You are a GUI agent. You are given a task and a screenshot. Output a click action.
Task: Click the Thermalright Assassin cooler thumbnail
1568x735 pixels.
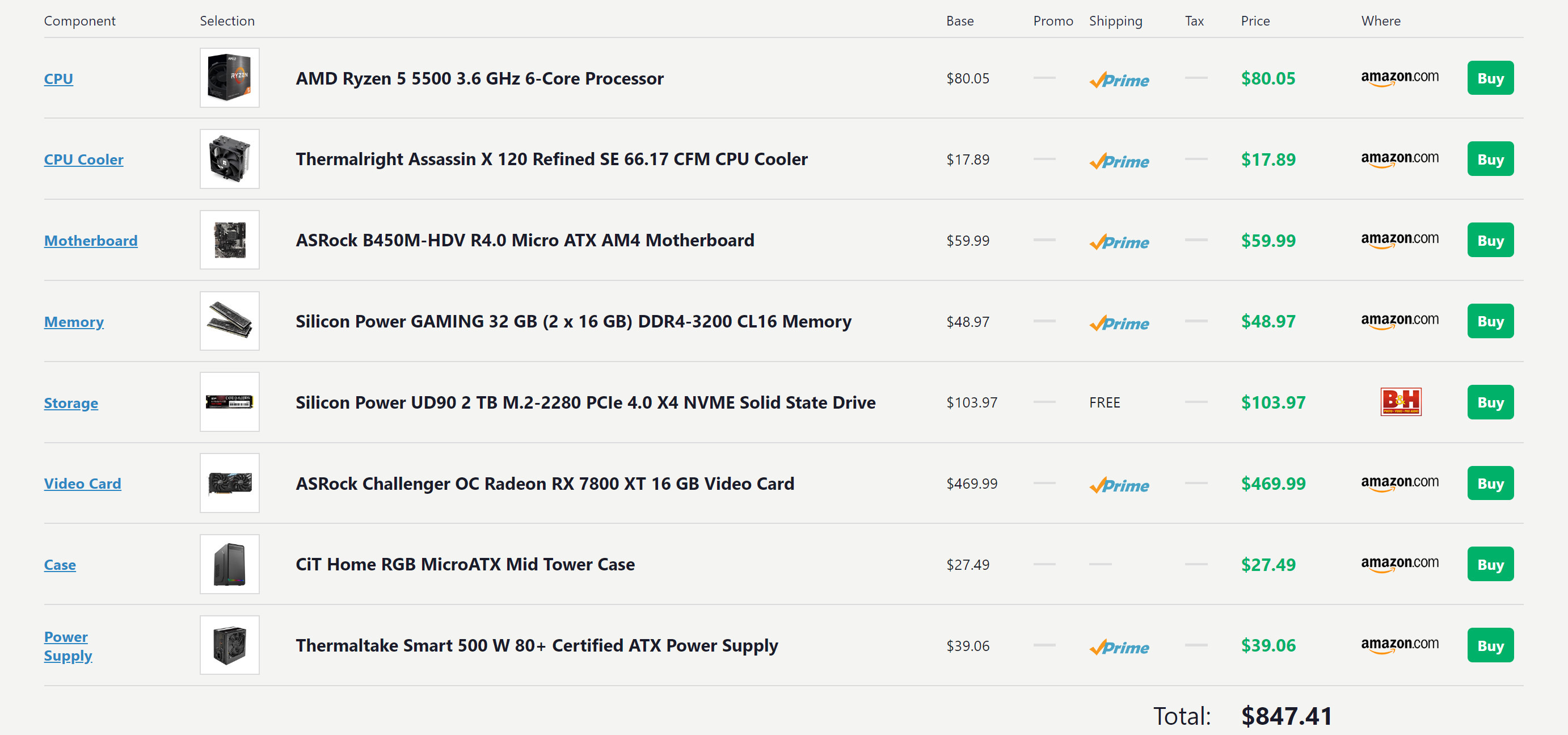(x=230, y=159)
